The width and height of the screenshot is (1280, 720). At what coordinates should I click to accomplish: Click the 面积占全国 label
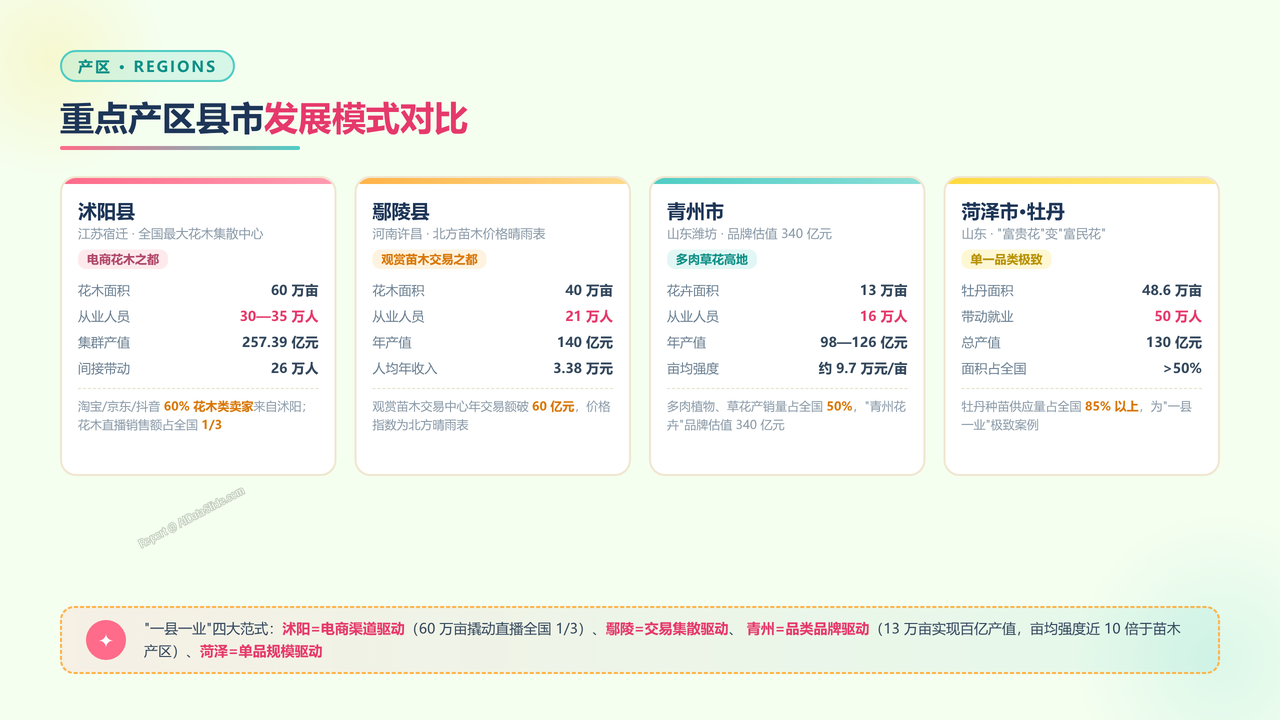tap(994, 368)
